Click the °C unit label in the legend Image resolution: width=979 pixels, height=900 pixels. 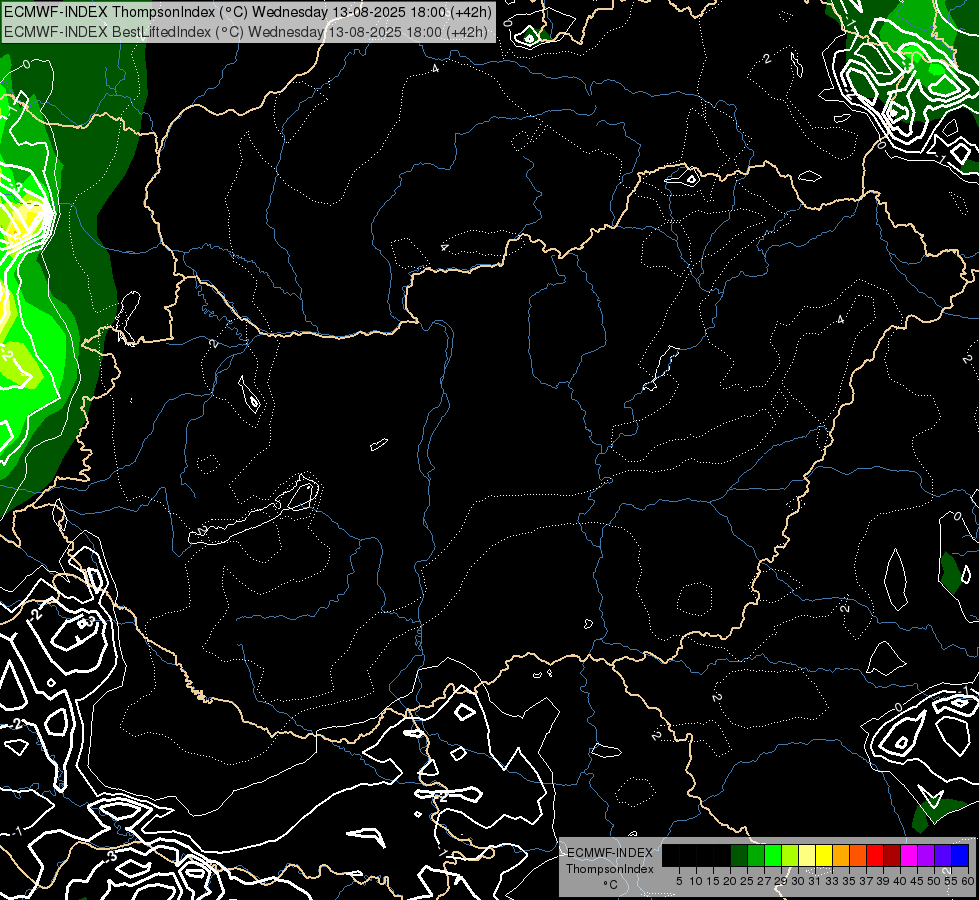[x=611, y=885]
